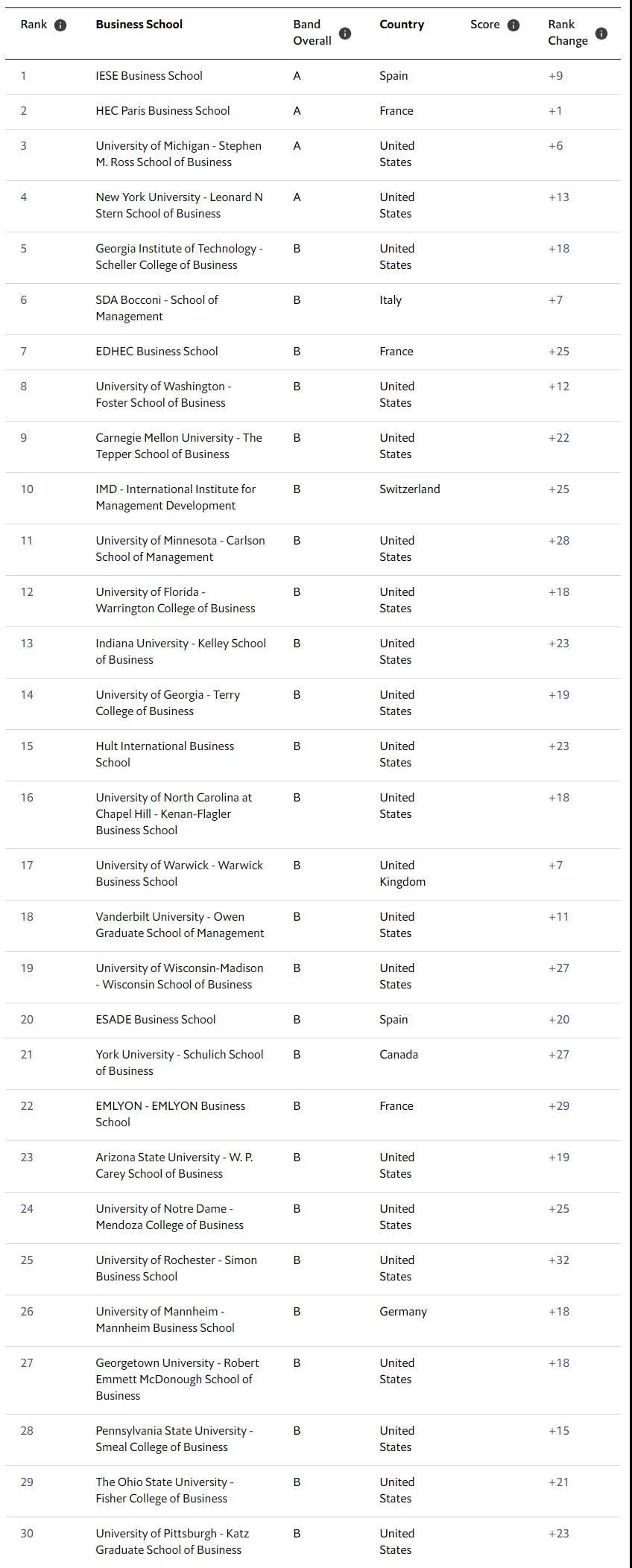Open EDHEC Business School row
The image size is (632, 1568).
click(157, 352)
